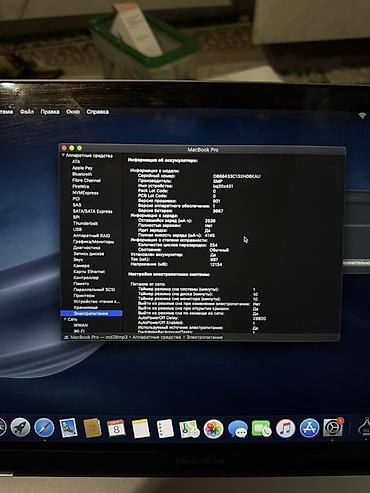Select ATA in the hardware list

click(x=76, y=162)
